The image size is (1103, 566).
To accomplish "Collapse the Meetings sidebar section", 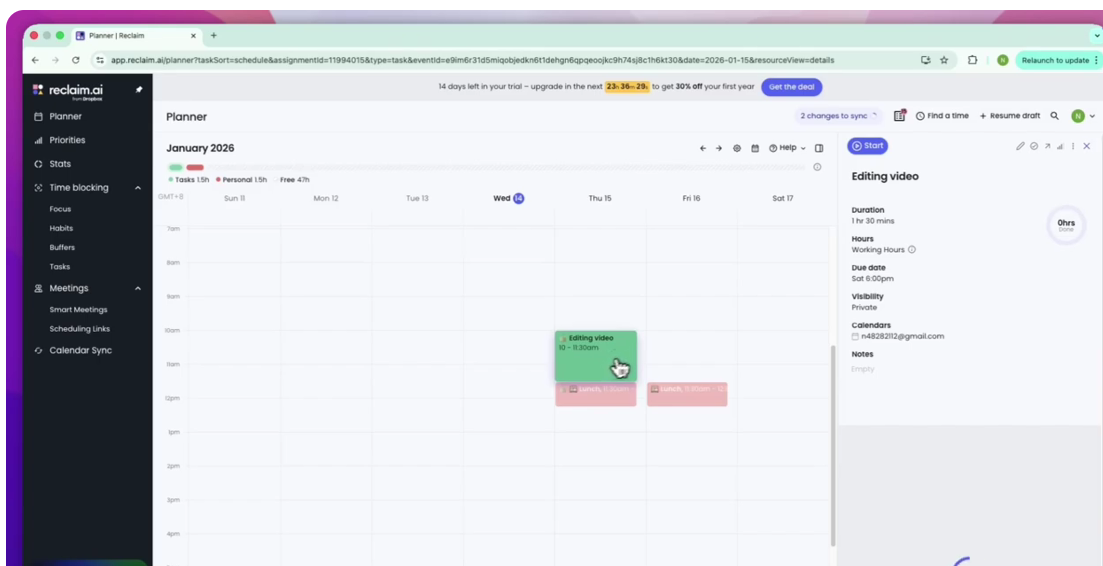I will click(138, 289).
